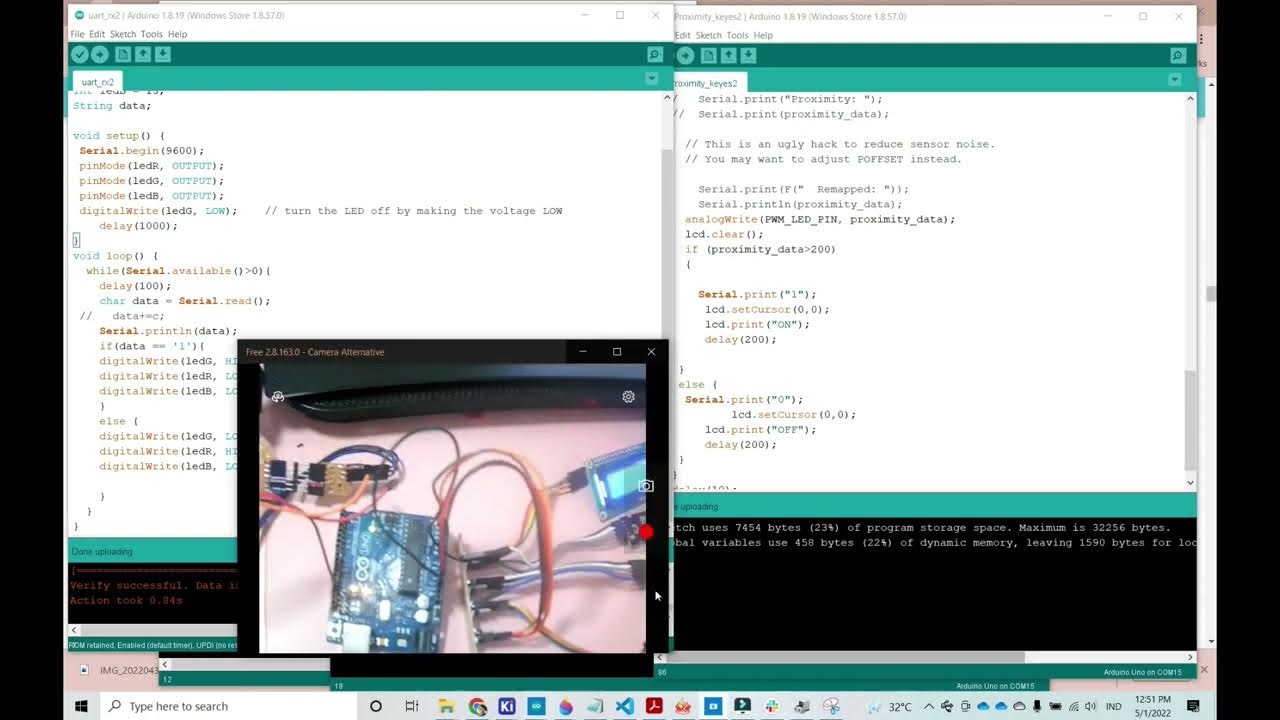Image resolution: width=1280 pixels, height=720 pixels.
Task: Open notification center icon
Action: tap(1193, 706)
